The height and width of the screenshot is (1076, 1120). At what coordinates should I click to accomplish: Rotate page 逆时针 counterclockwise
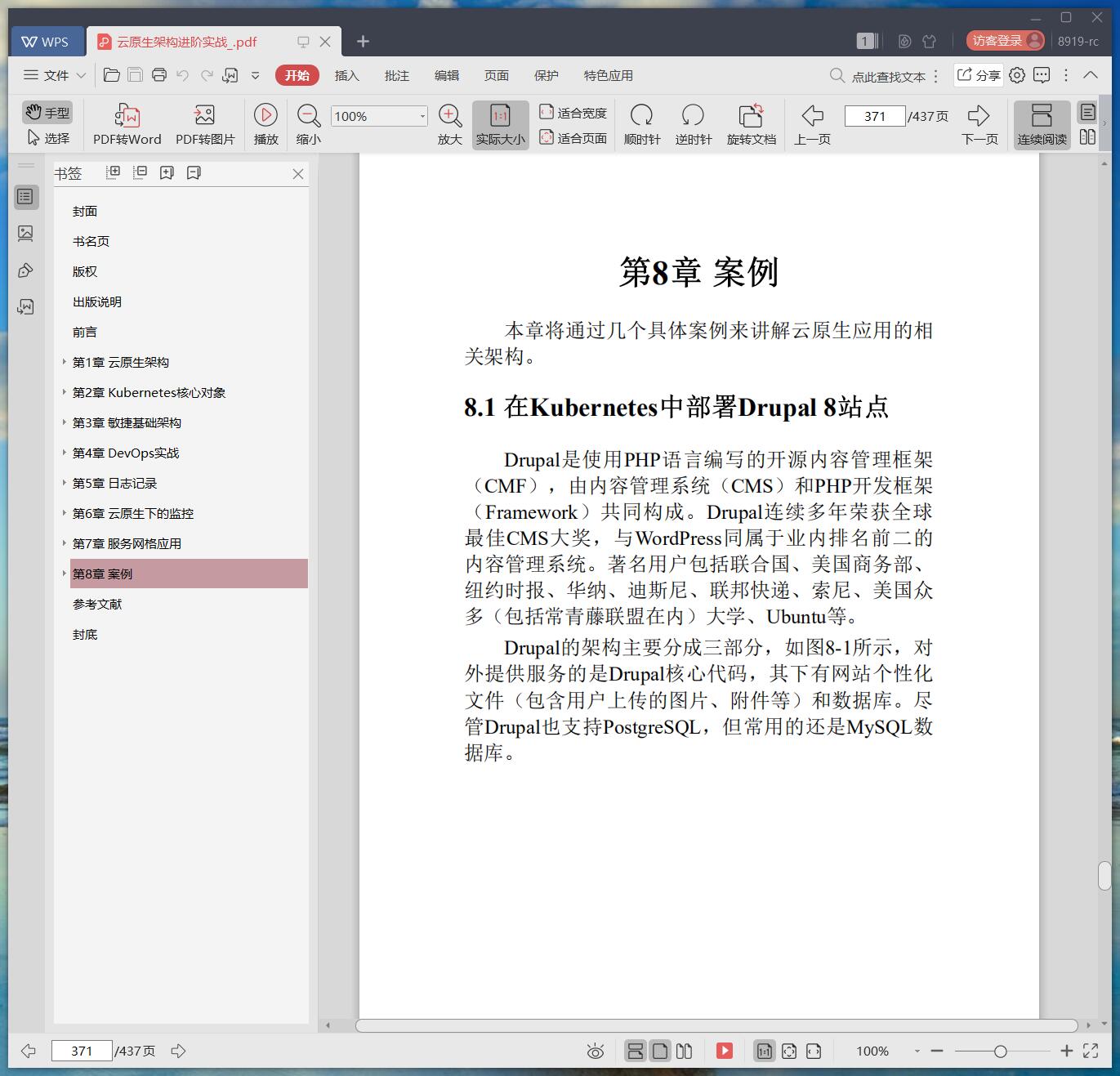pyautogui.click(x=693, y=124)
